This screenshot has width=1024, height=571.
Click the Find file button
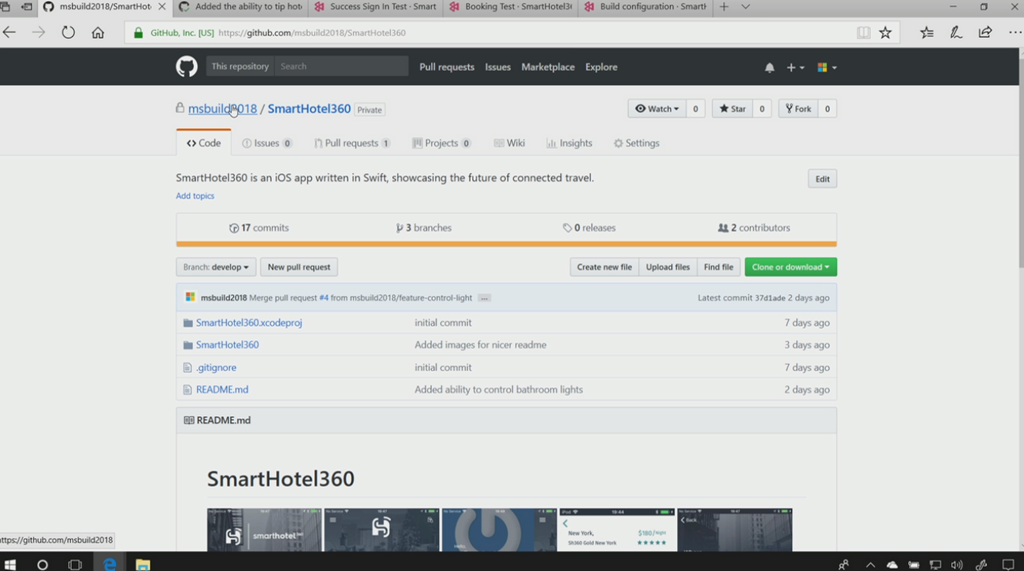coord(718,267)
